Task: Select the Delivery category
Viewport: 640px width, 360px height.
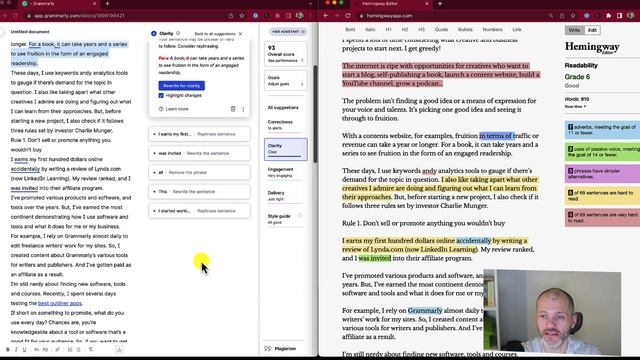Action: tap(285, 196)
